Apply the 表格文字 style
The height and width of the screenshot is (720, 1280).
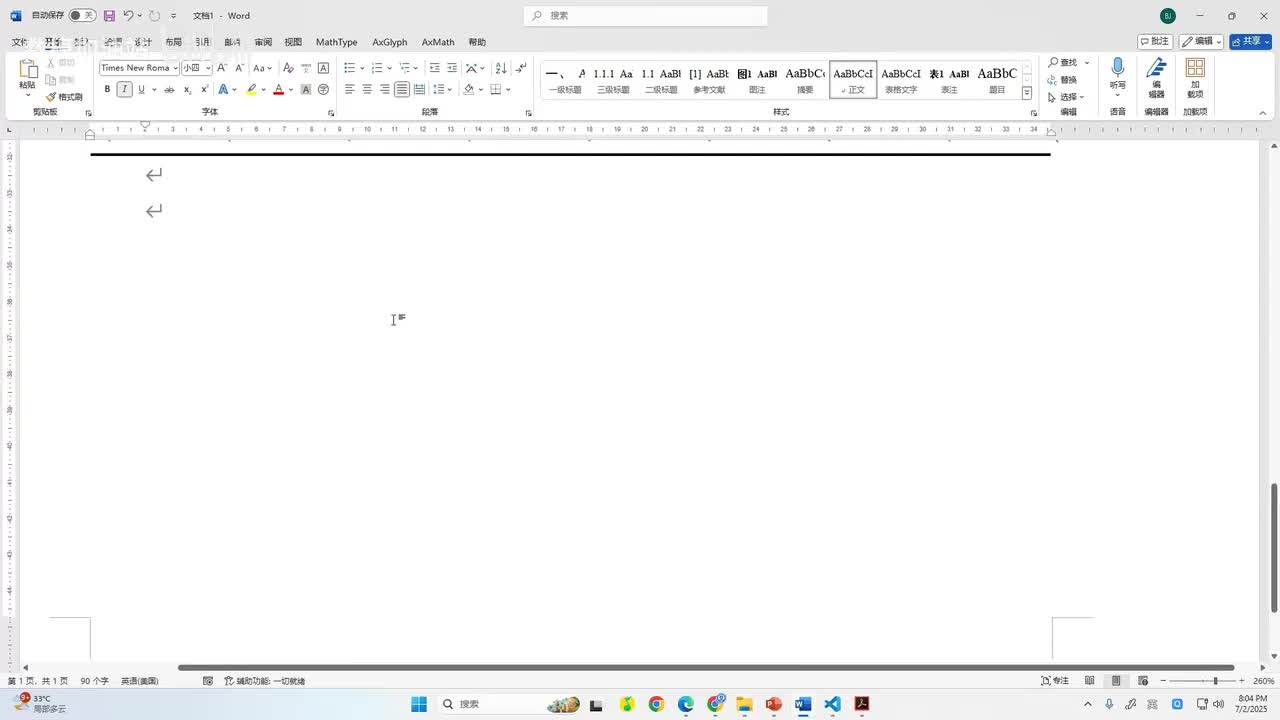click(901, 79)
